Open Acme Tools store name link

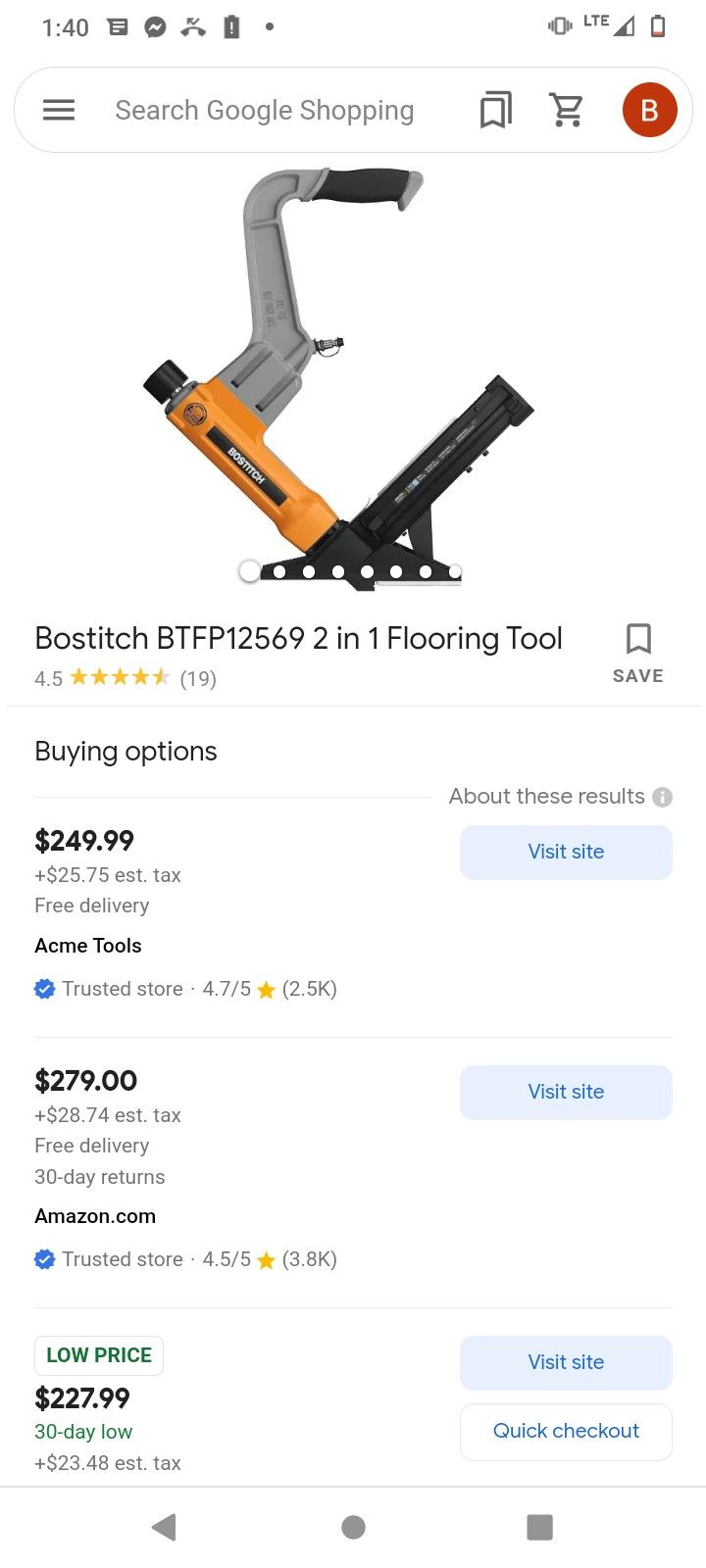(x=88, y=946)
